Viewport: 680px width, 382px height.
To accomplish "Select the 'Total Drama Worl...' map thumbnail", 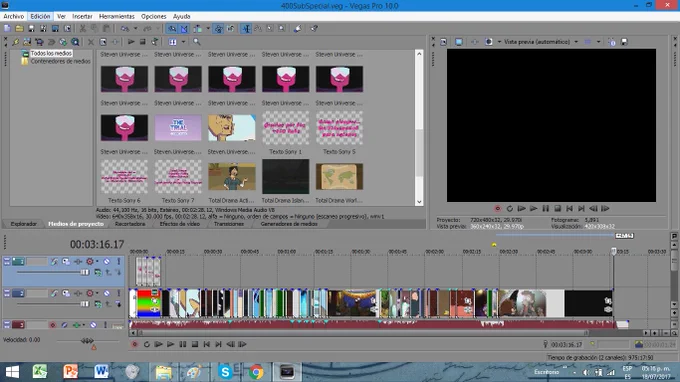I will (339, 176).
